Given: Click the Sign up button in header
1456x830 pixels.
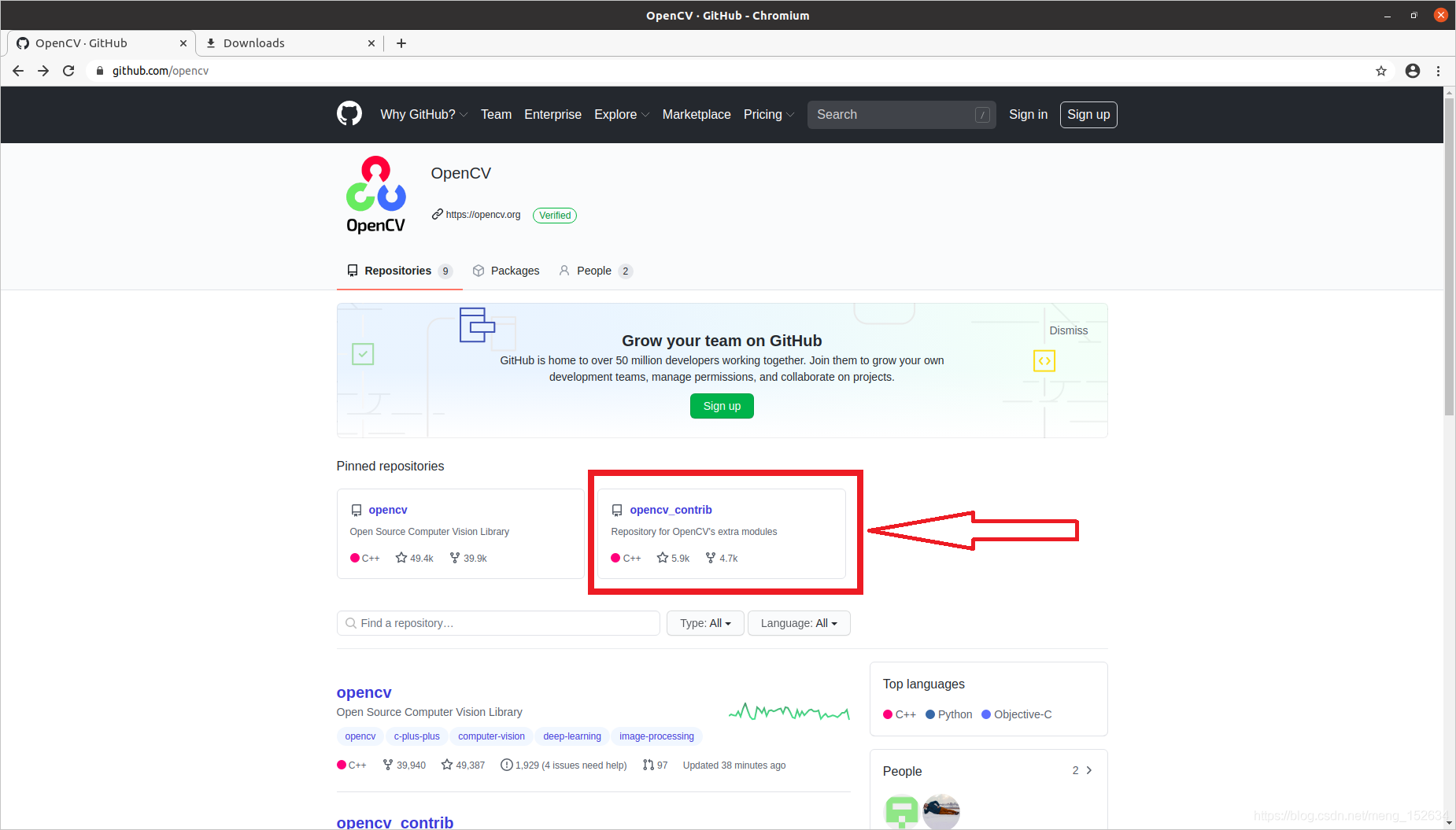Looking at the screenshot, I should (x=1088, y=114).
